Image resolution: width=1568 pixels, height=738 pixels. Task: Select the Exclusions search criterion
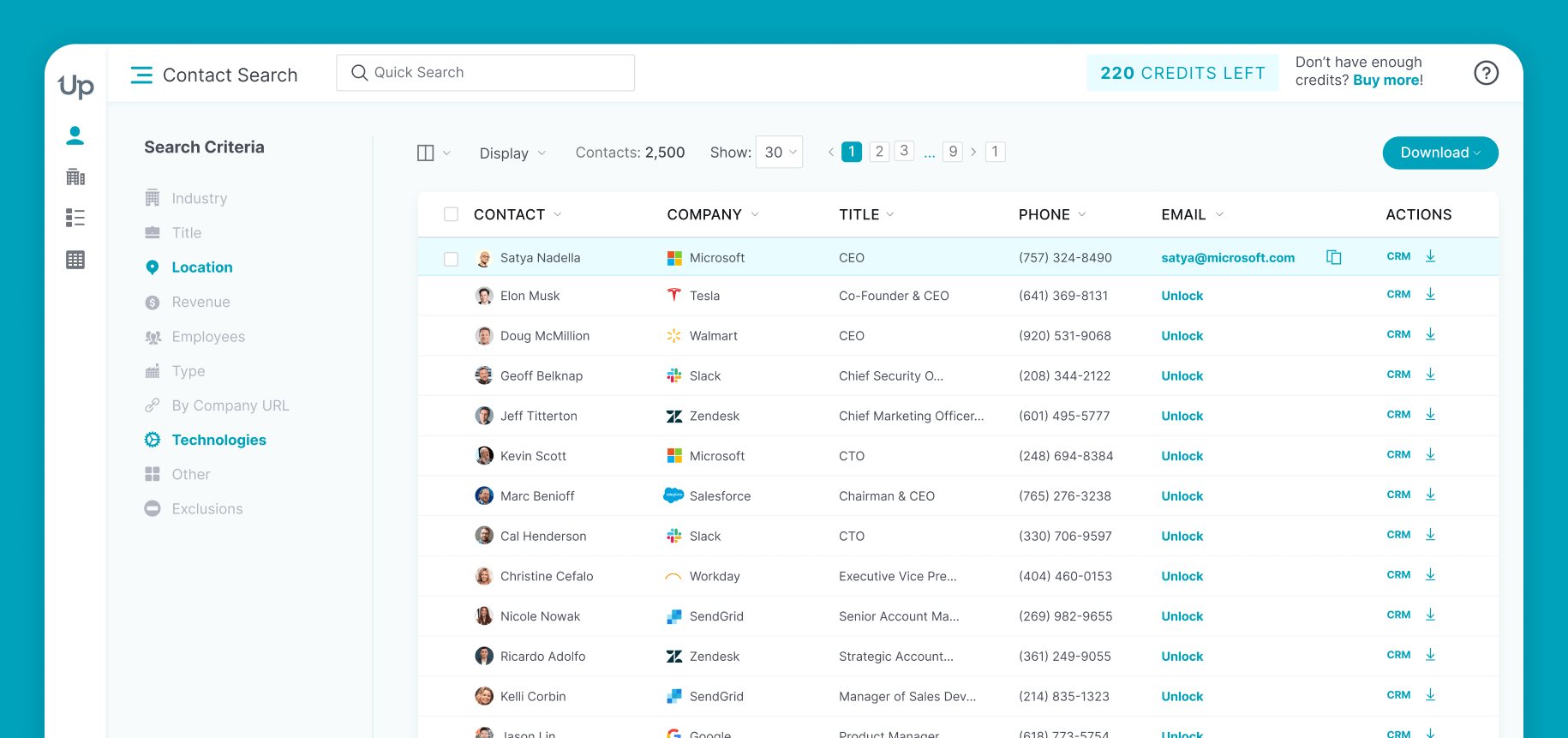pyautogui.click(x=194, y=508)
